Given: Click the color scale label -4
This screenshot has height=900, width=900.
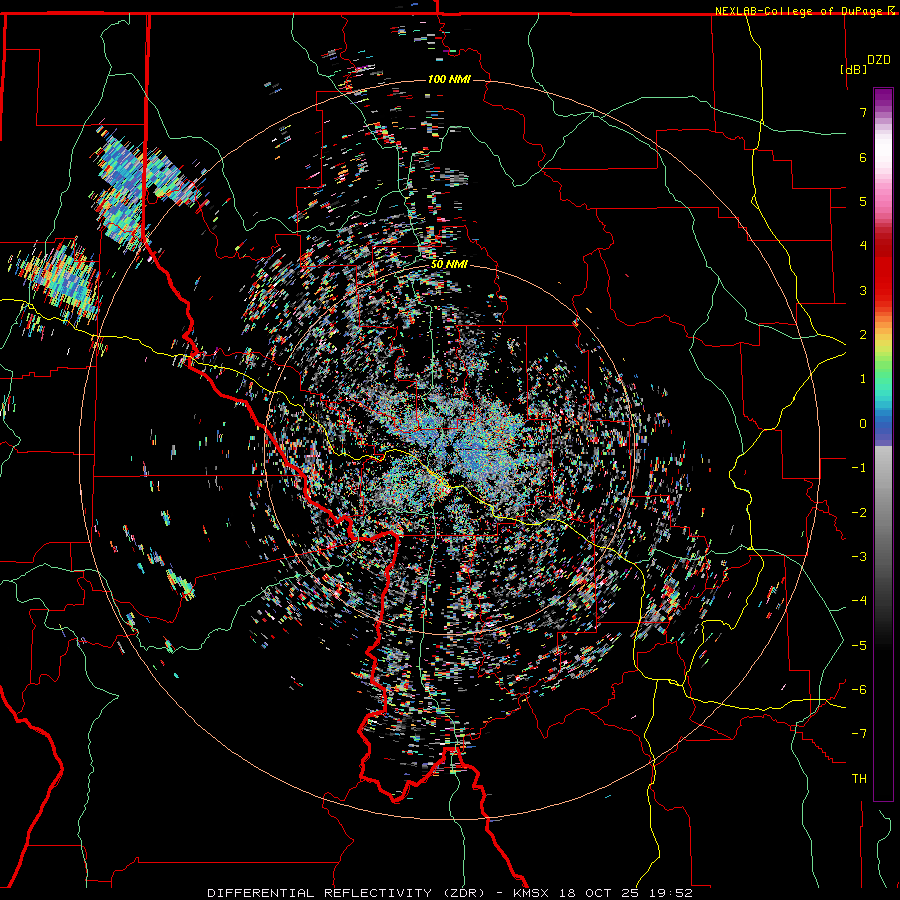Looking at the screenshot, I should tap(859, 601).
